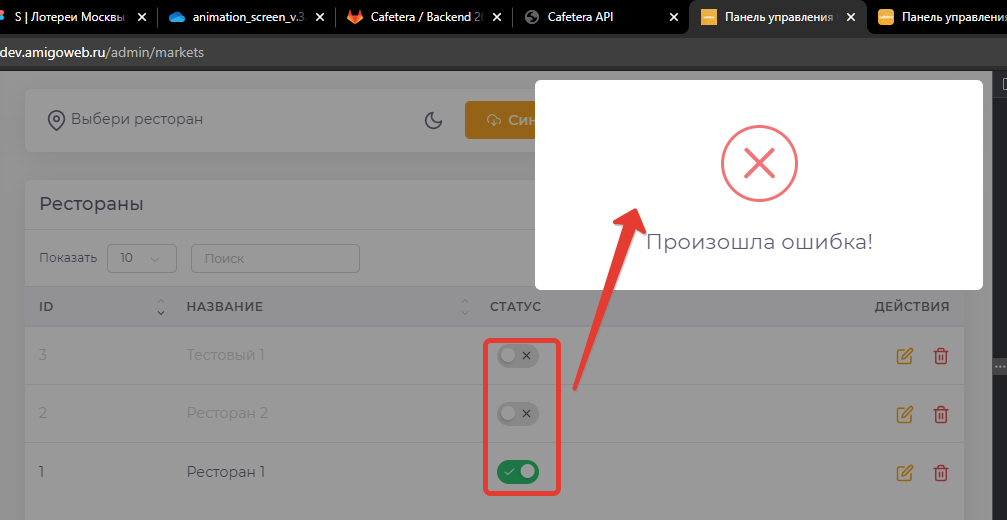Click the red error X icon

click(x=759, y=162)
